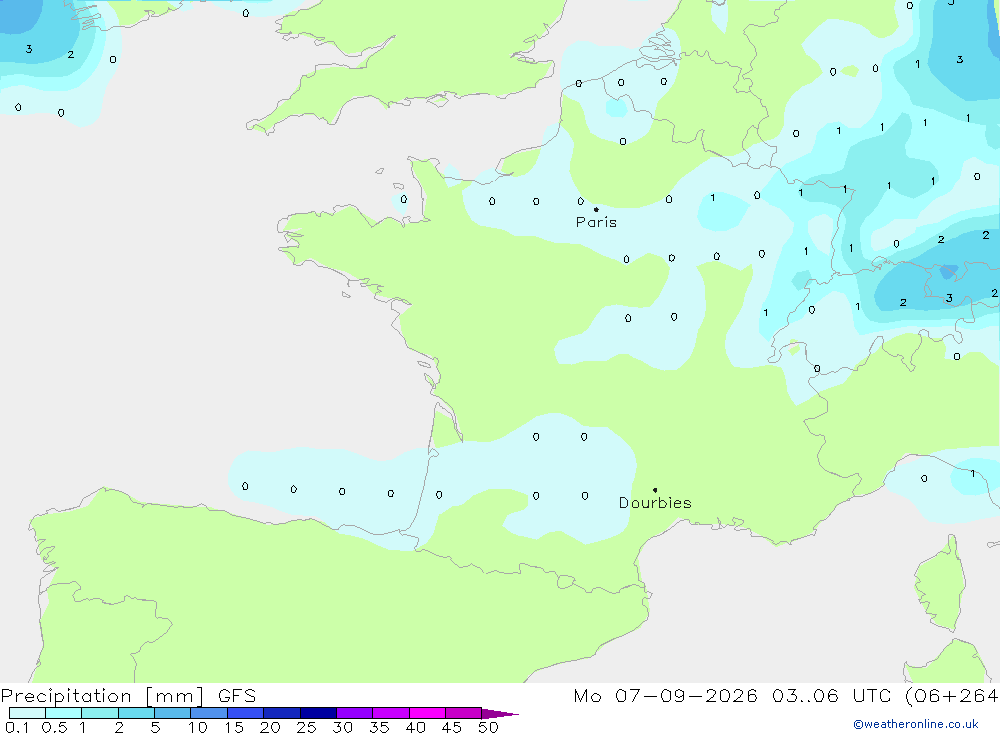Pick the 5–10 mm legend color swatch
This screenshot has height=733, width=1000.
(x=173, y=713)
